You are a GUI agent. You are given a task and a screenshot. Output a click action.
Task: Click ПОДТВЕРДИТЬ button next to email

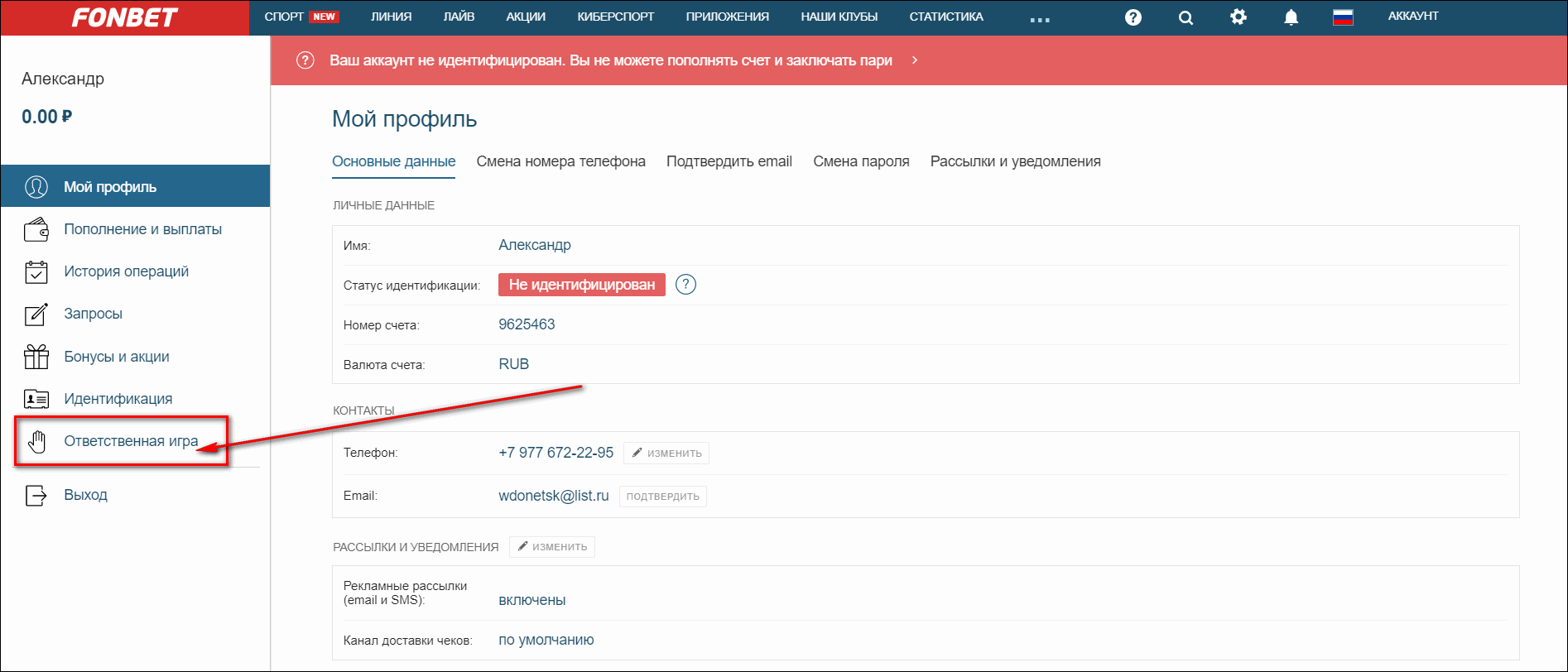[x=662, y=497]
